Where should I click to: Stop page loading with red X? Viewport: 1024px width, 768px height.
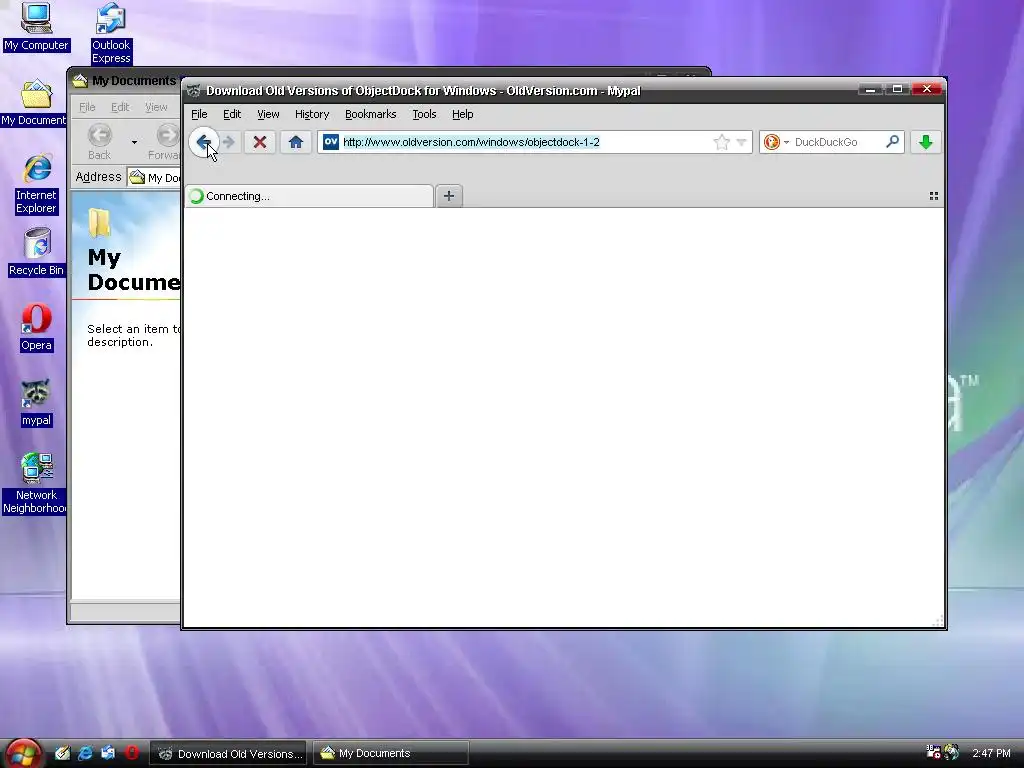[x=259, y=142]
